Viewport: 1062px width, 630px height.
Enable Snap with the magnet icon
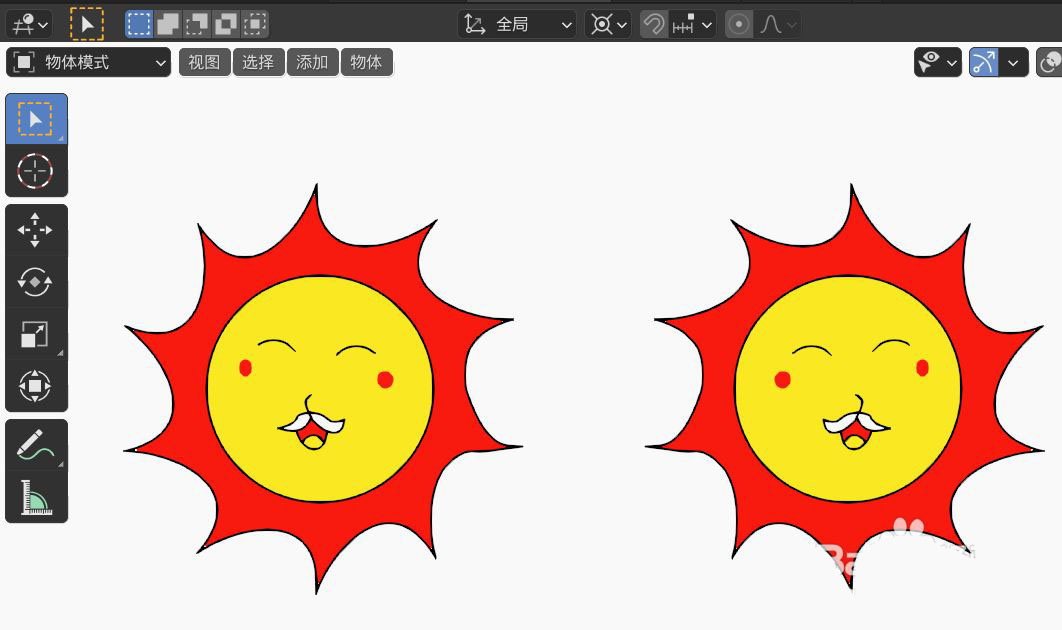point(652,23)
